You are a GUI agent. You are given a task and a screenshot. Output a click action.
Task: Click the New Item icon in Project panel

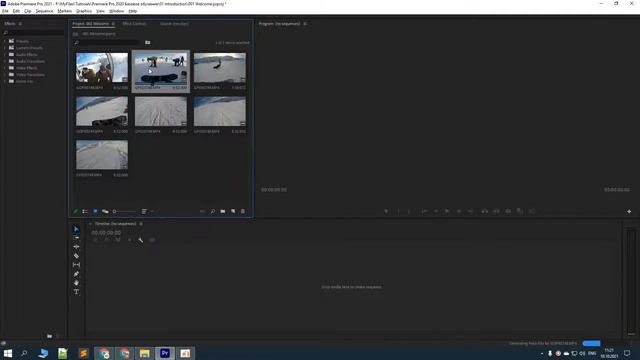(x=233, y=211)
